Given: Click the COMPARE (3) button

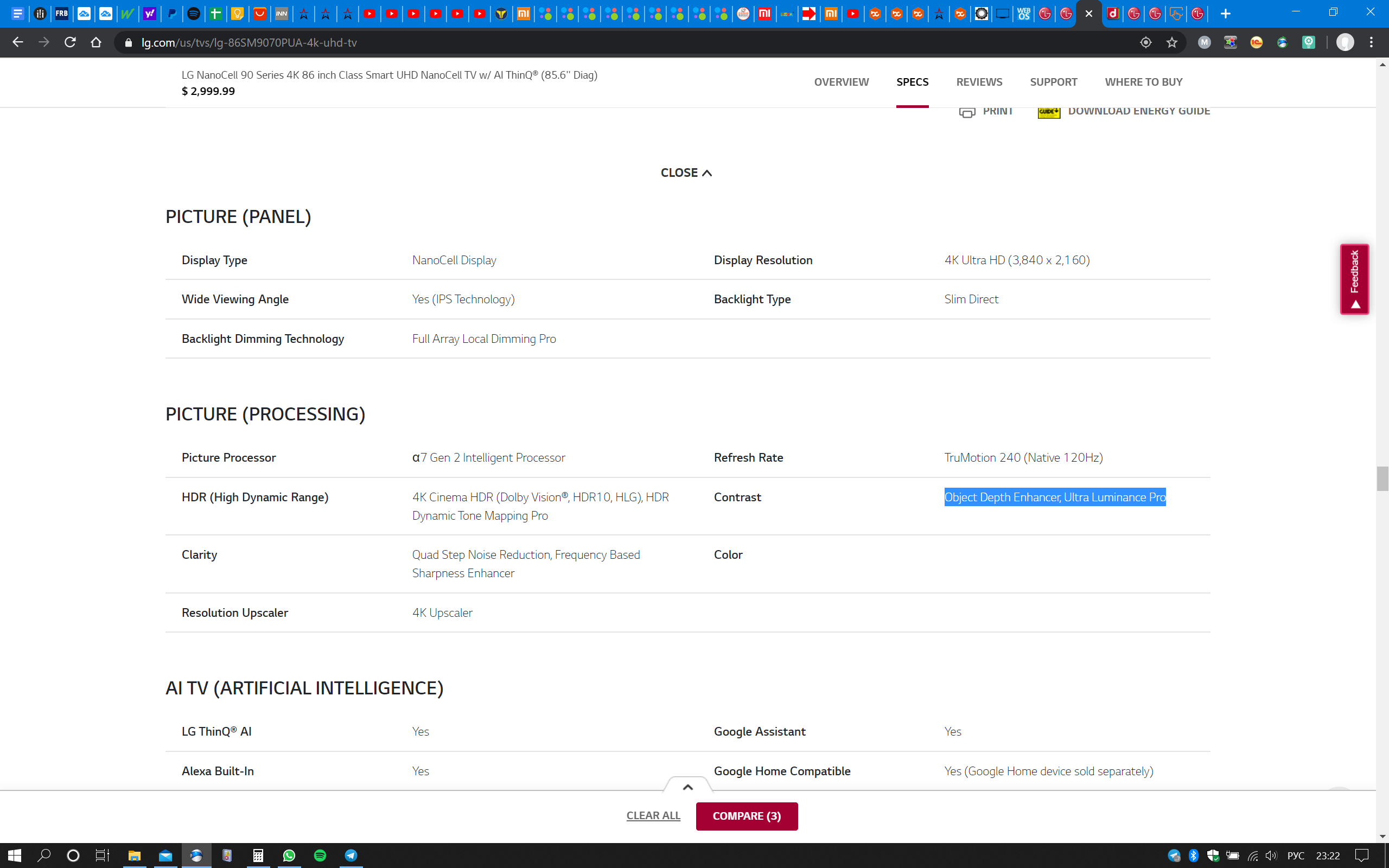Looking at the screenshot, I should [747, 816].
